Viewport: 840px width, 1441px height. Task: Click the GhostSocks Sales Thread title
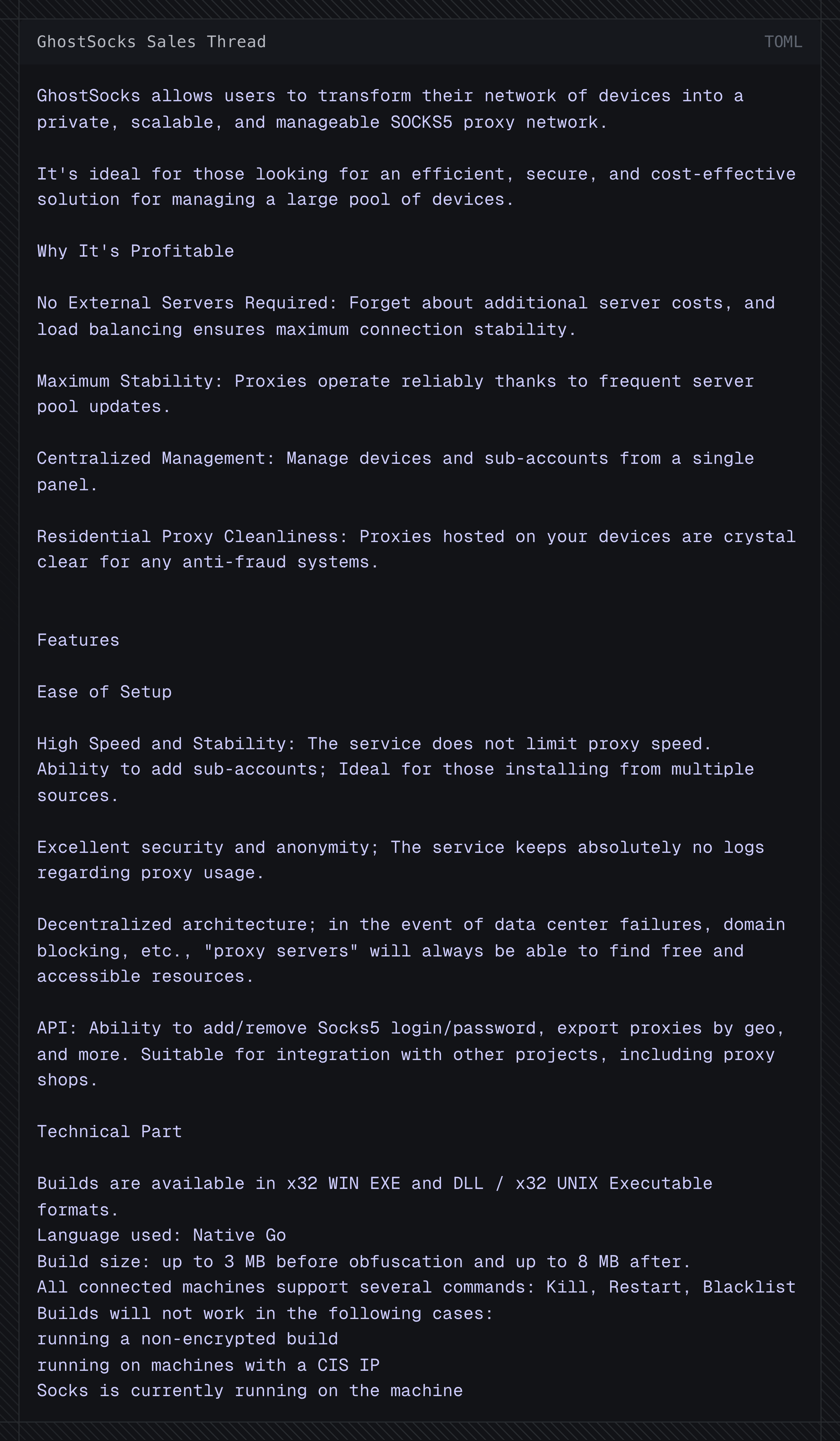[152, 42]
